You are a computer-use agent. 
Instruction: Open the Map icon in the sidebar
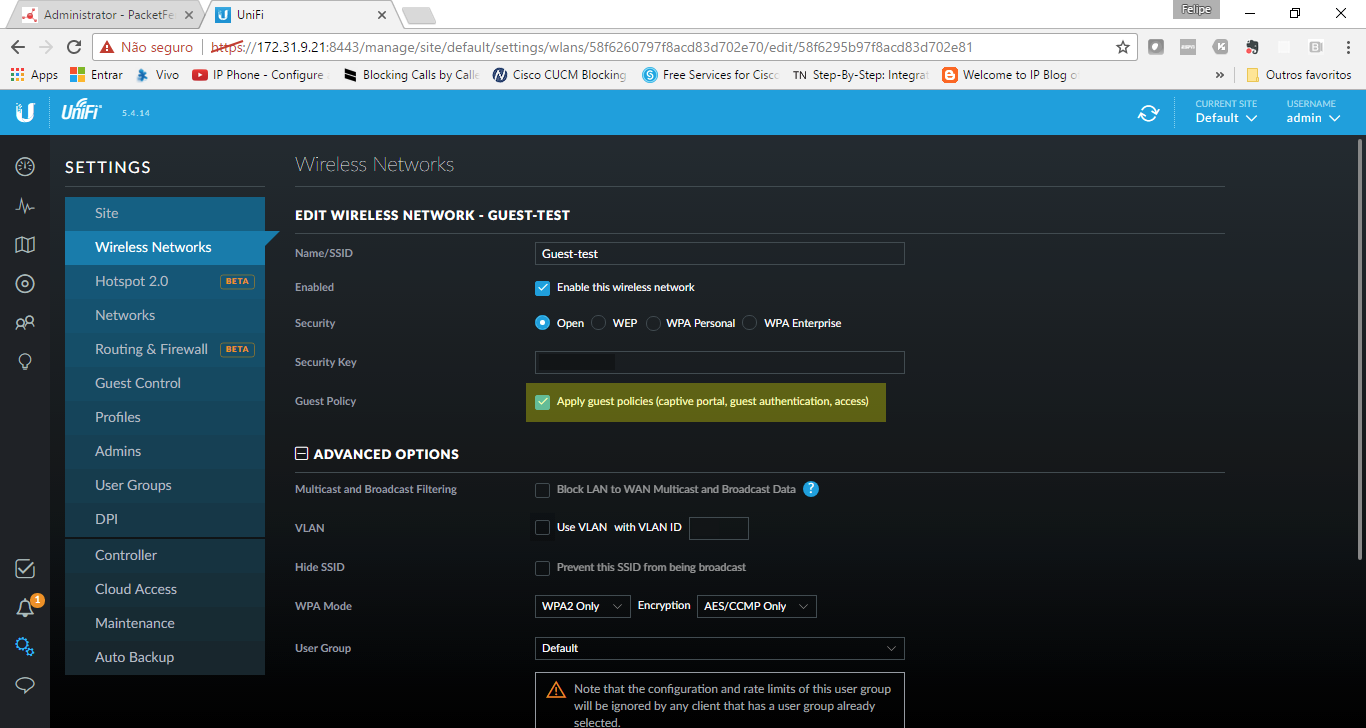tap(25, 245)
